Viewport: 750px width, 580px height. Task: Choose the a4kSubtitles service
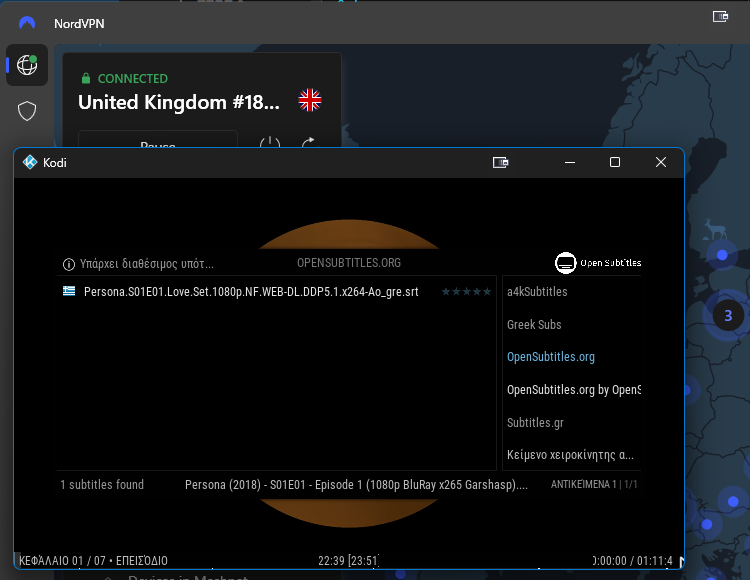click(x=537, y=292)
